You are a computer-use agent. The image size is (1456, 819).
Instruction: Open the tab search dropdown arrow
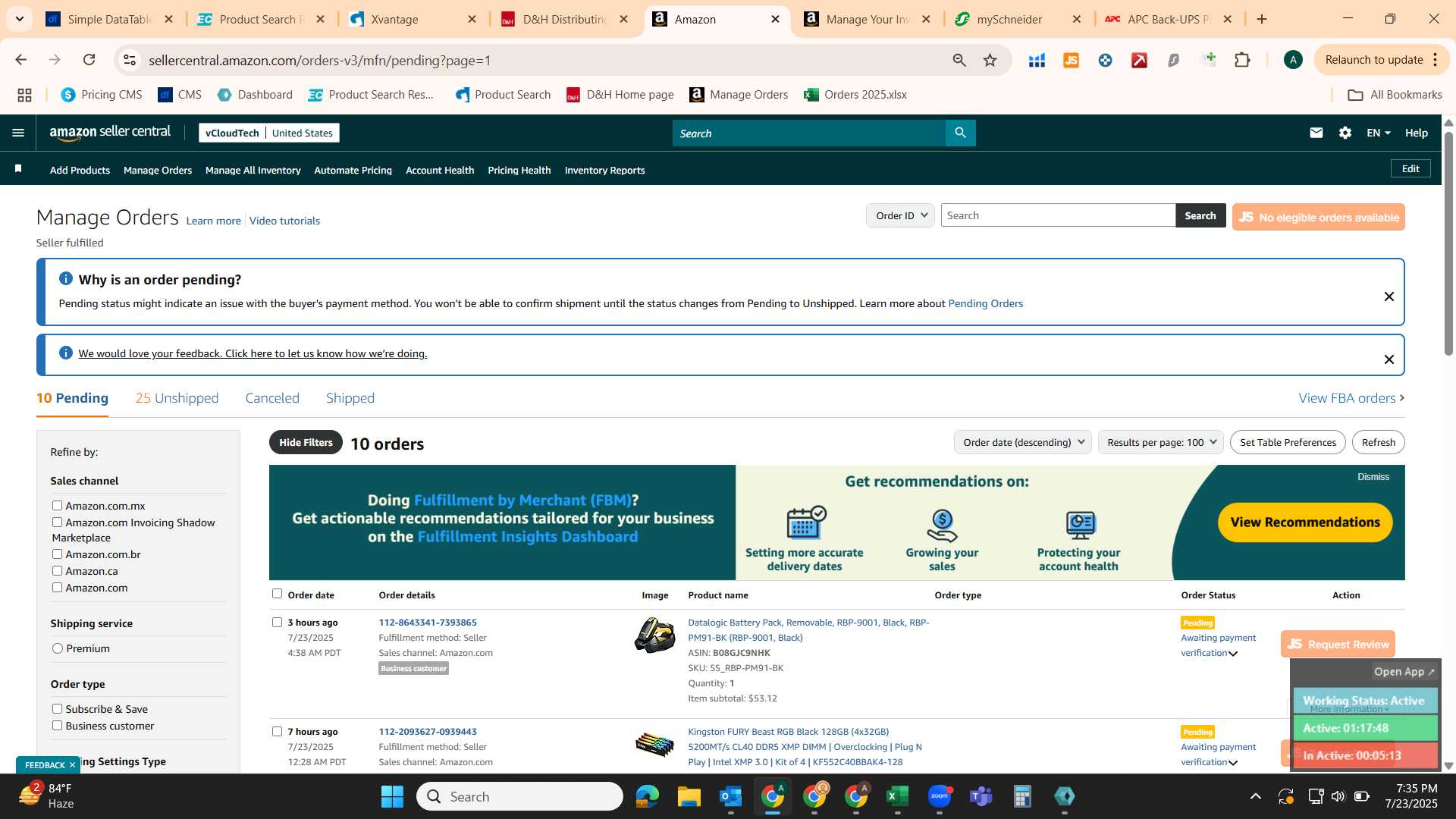[x=20, y=19]
